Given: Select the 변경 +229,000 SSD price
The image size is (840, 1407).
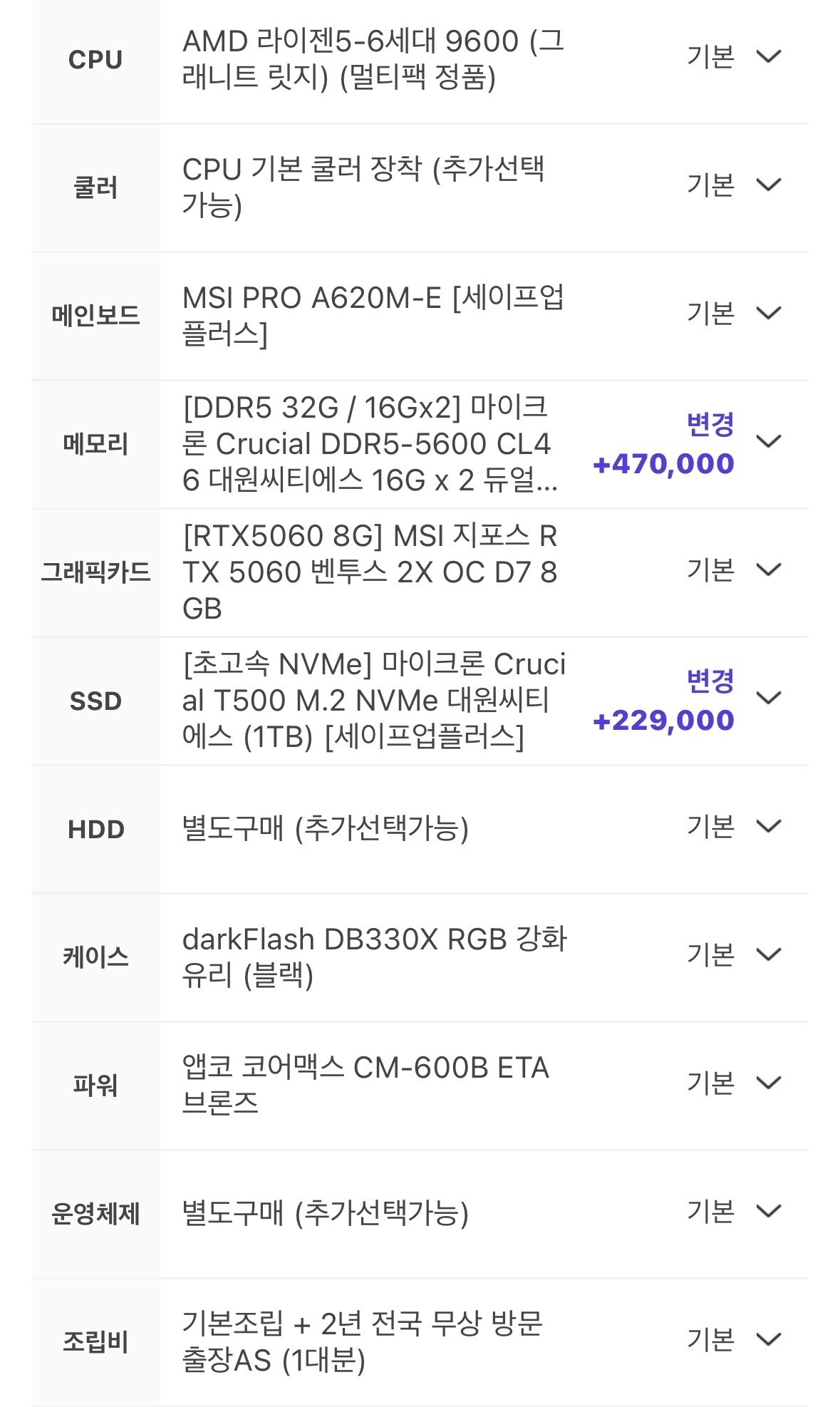Looking at the screenshot, I should click(x=663, y=701).
